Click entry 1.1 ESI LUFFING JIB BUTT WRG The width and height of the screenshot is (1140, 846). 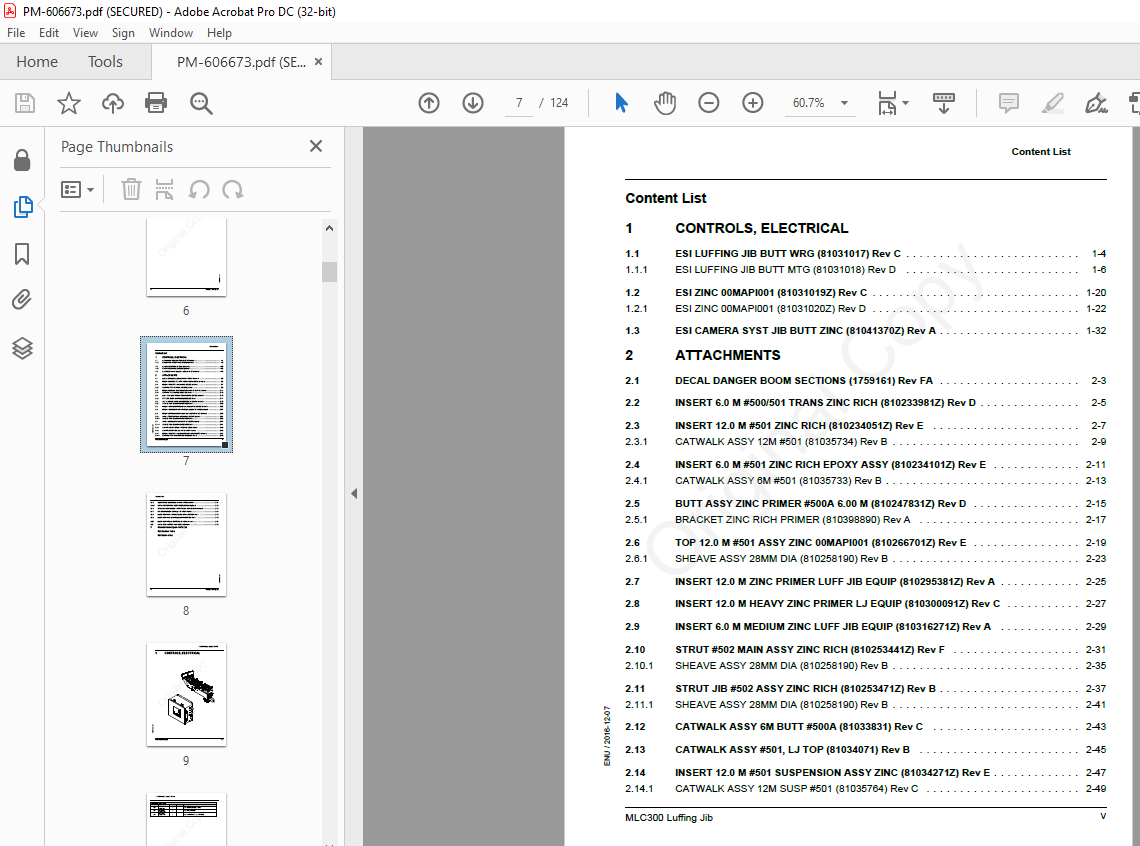pyautogui.click(x=865, y=254)
